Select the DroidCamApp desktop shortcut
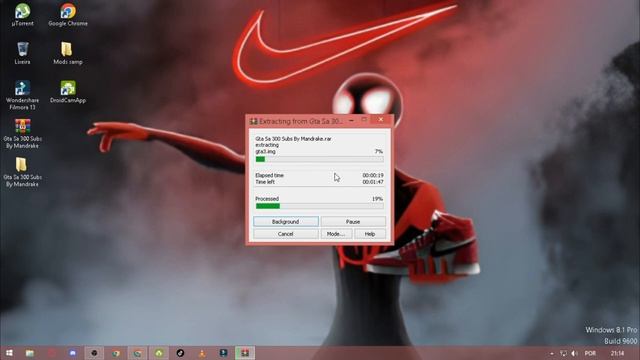 coord(68,92)
